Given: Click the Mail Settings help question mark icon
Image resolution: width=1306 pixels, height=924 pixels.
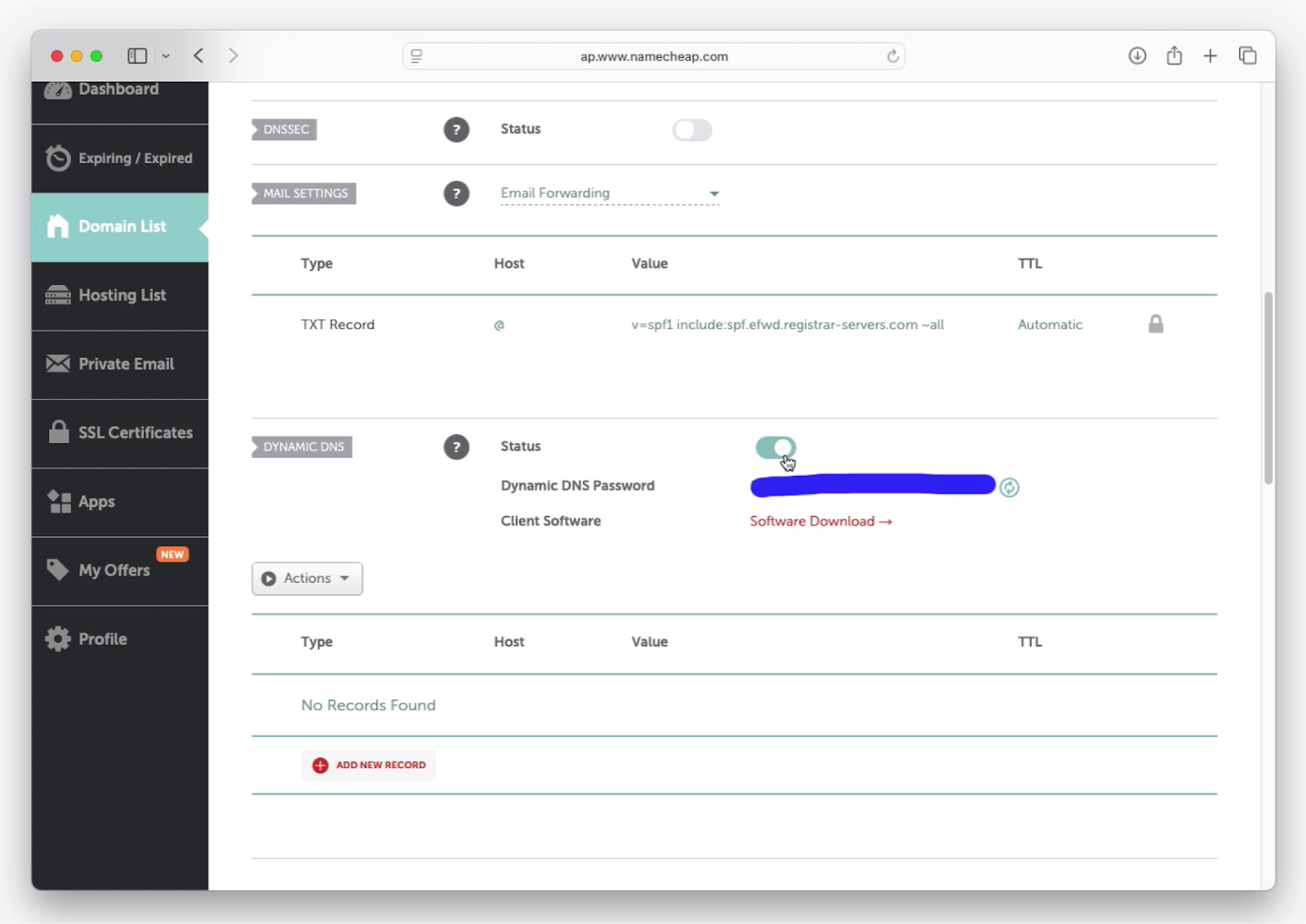Looking at the screenshot, I should pyautogui.click(x=456, y=194).
